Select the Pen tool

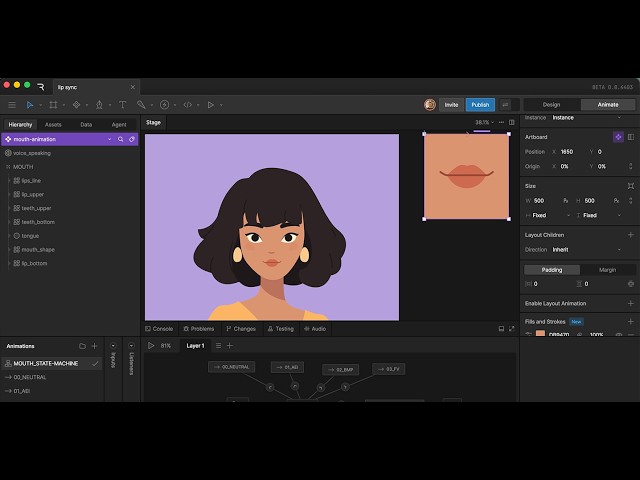(x=99, y=105)
